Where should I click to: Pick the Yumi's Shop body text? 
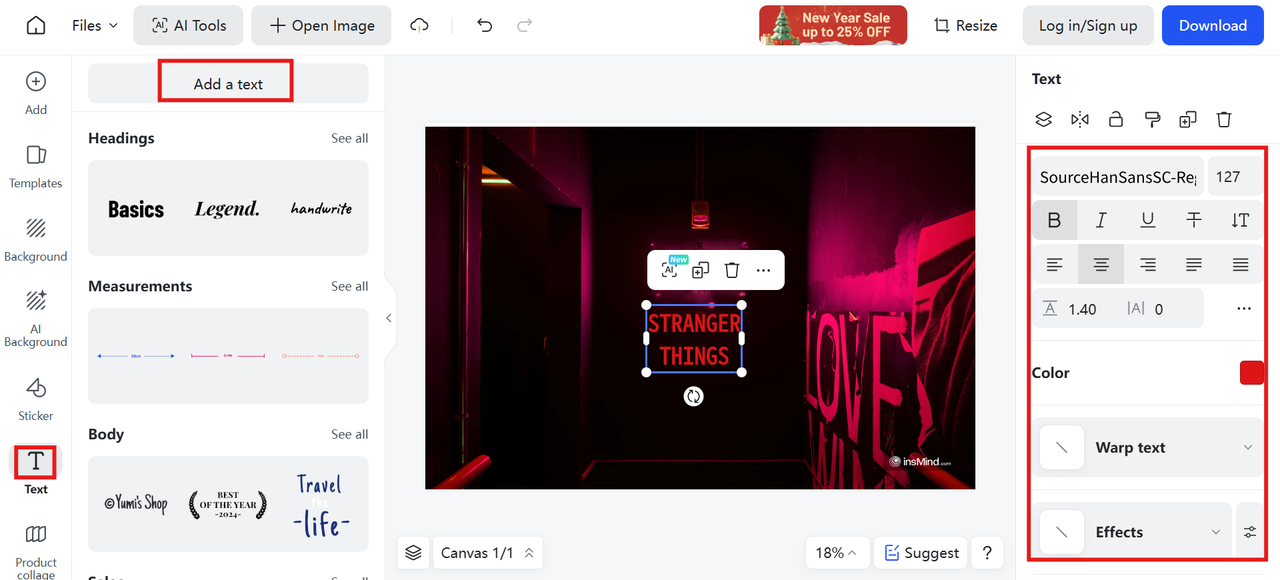point(136,503)
